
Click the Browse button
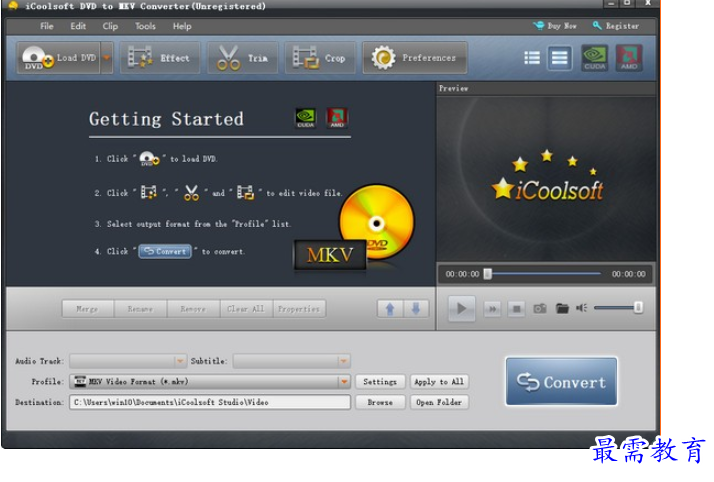pos(380,402)
